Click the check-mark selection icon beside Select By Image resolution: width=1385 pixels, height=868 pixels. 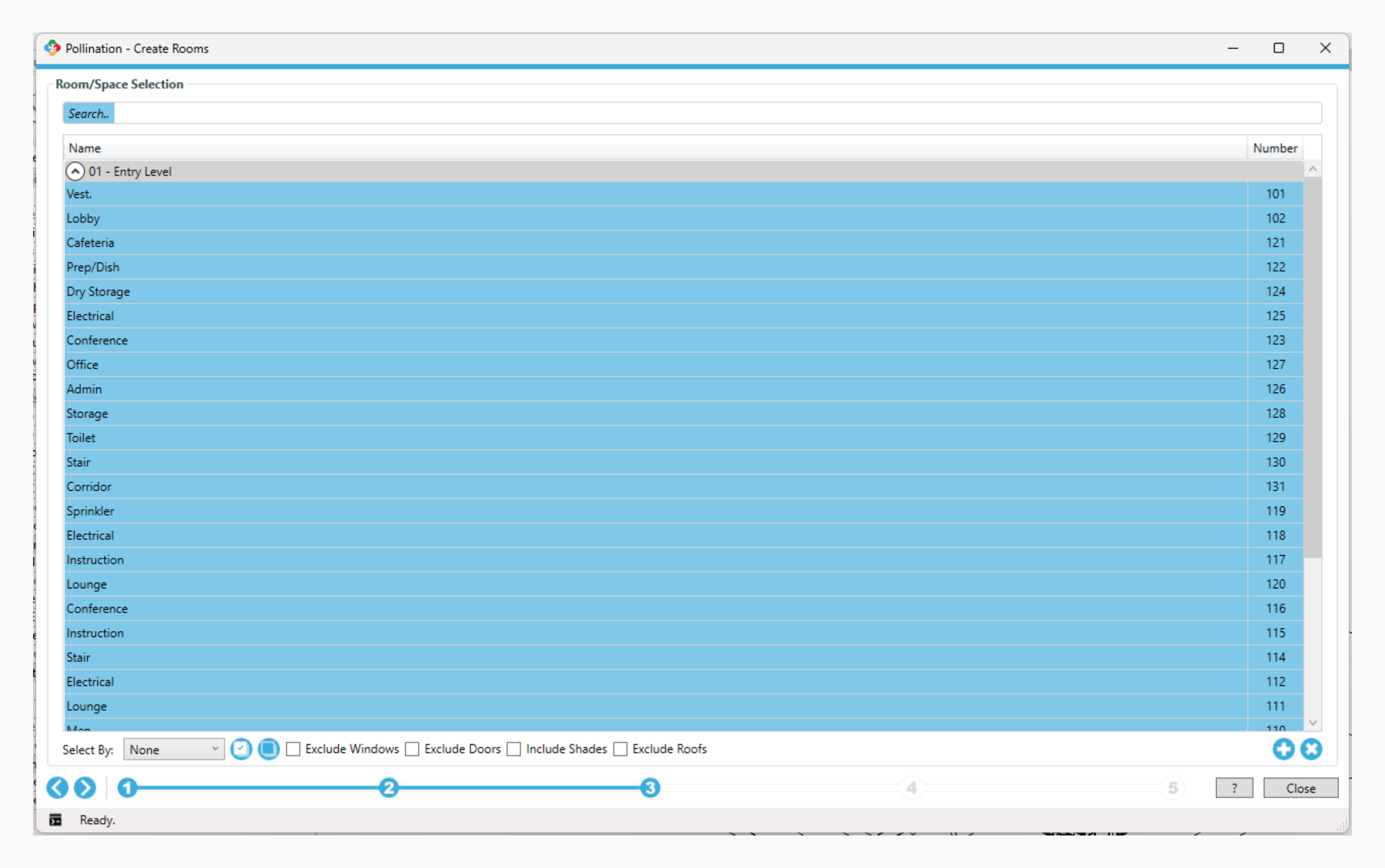pos(241,749)
